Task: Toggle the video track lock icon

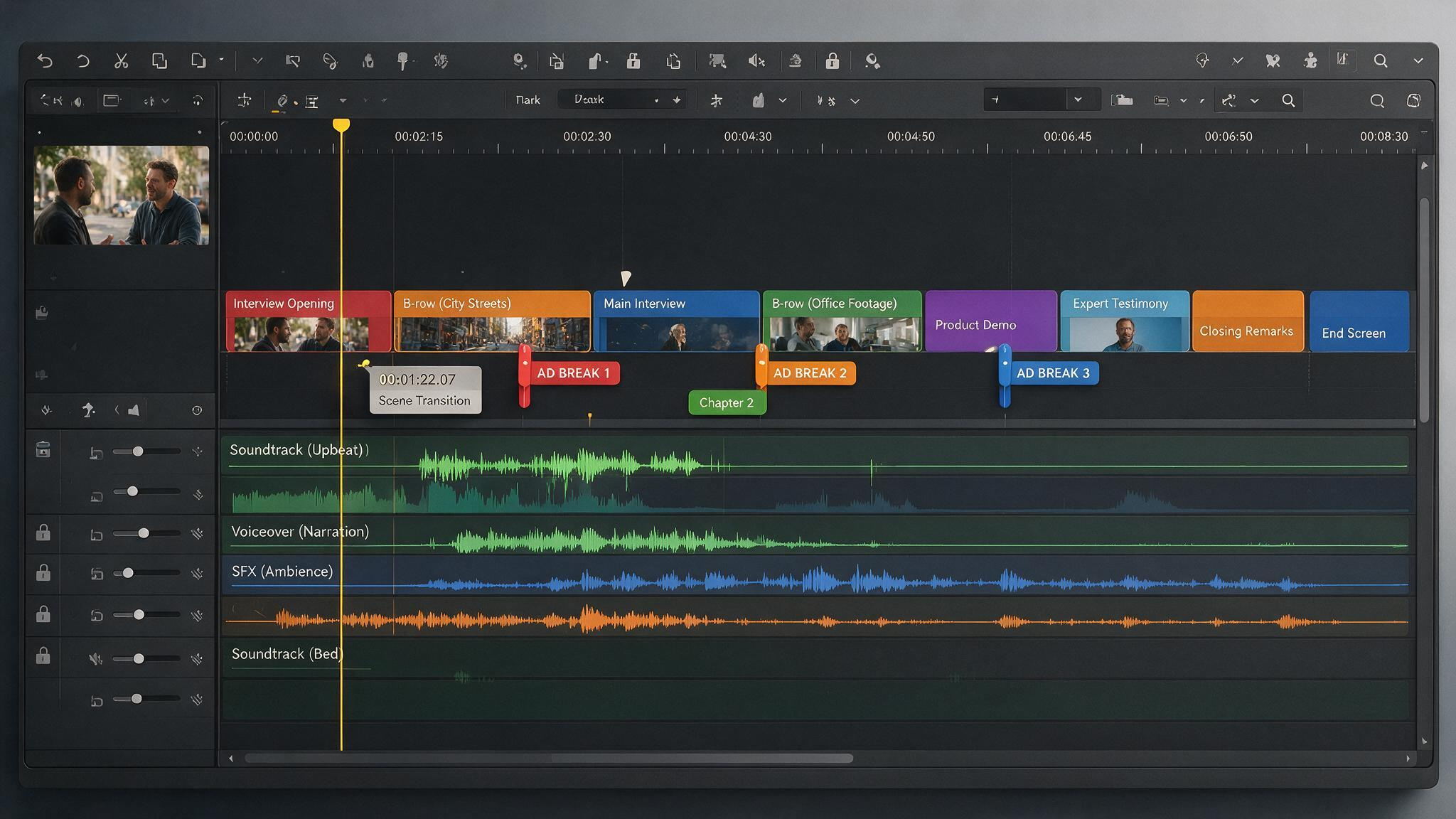Action: pyautogui.click(x=42, y=312)
